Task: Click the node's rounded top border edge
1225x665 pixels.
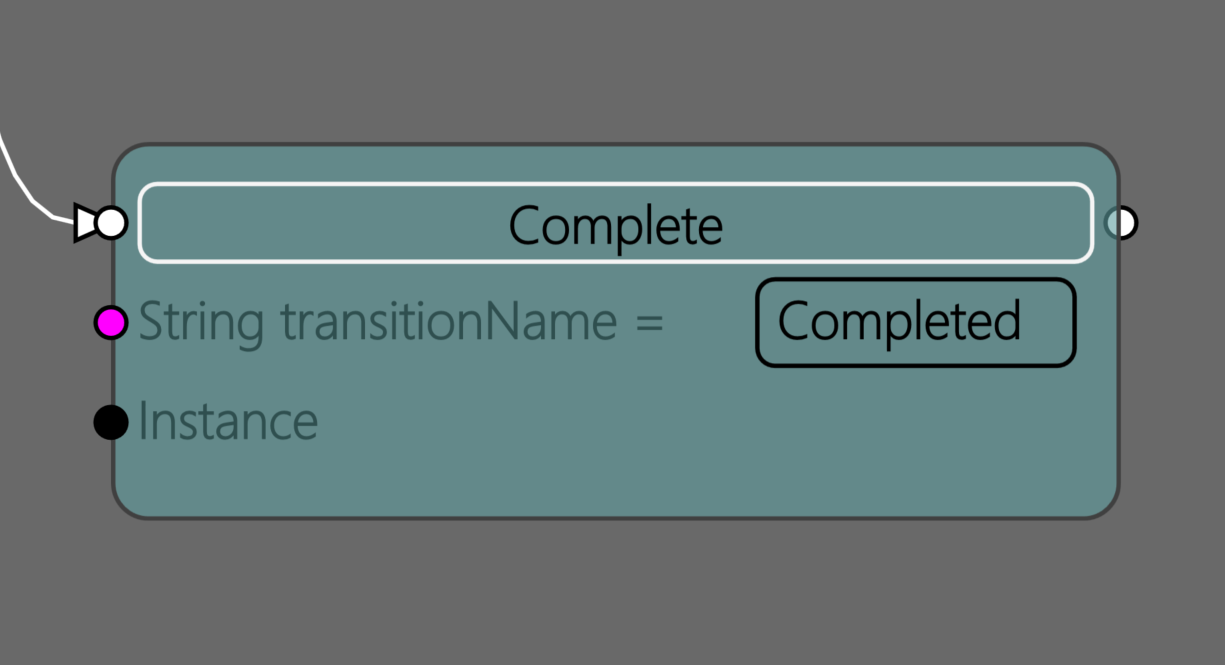Action: [x=600, y=146]
